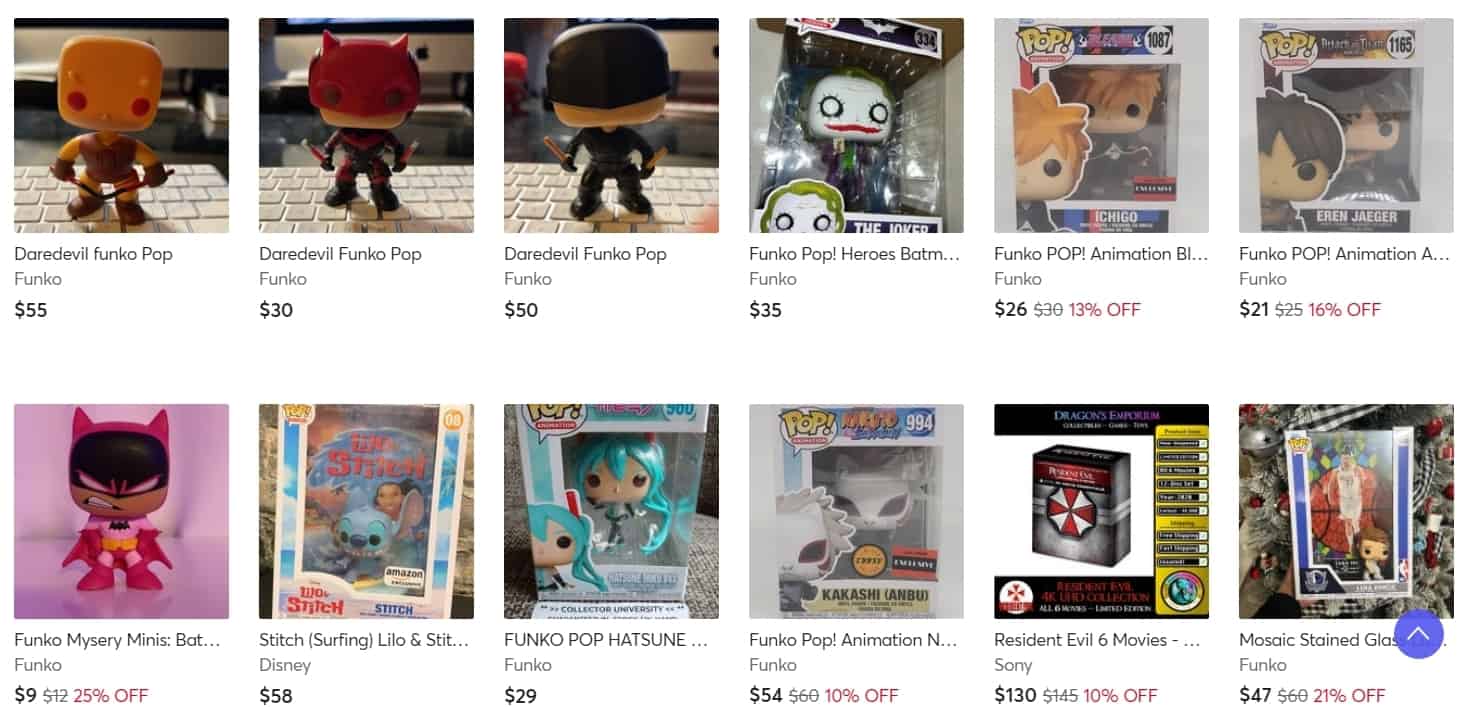Open the black-suit Daredevil Funko Pop photo
Image resolution: width=1478 pixels, height=707 pixels.
click(611, 125)
